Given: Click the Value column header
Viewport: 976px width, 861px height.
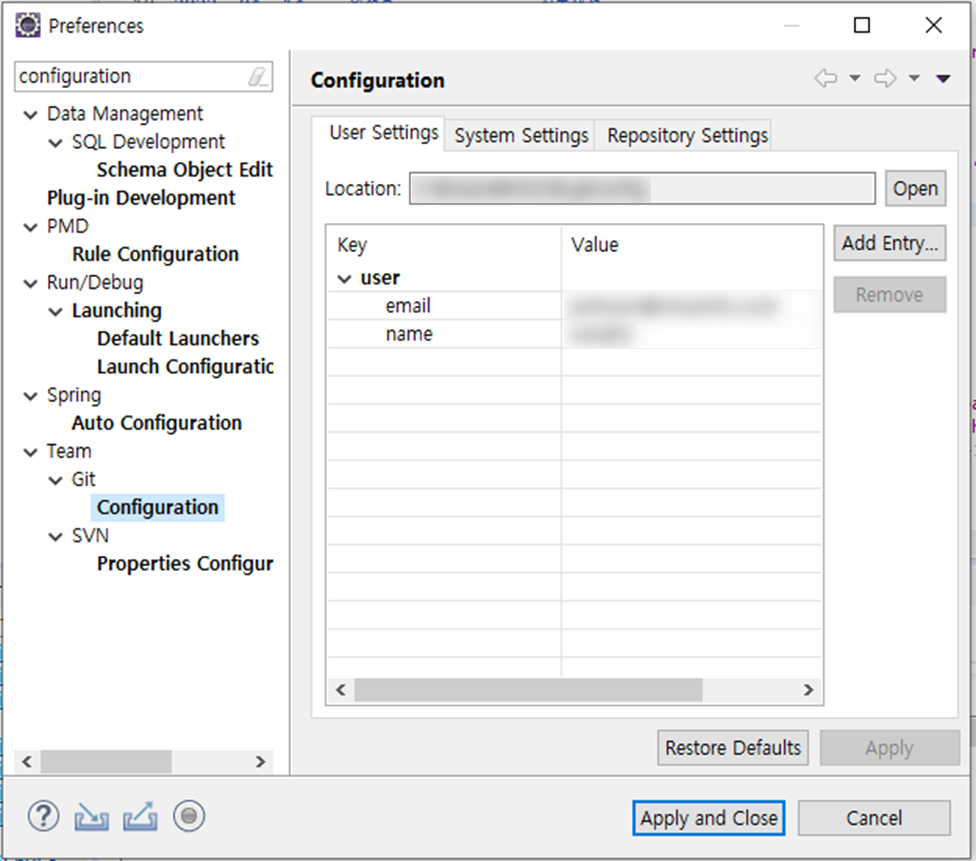Looking at the screenshot, I should pyautogui.click(x=692, y=245).
